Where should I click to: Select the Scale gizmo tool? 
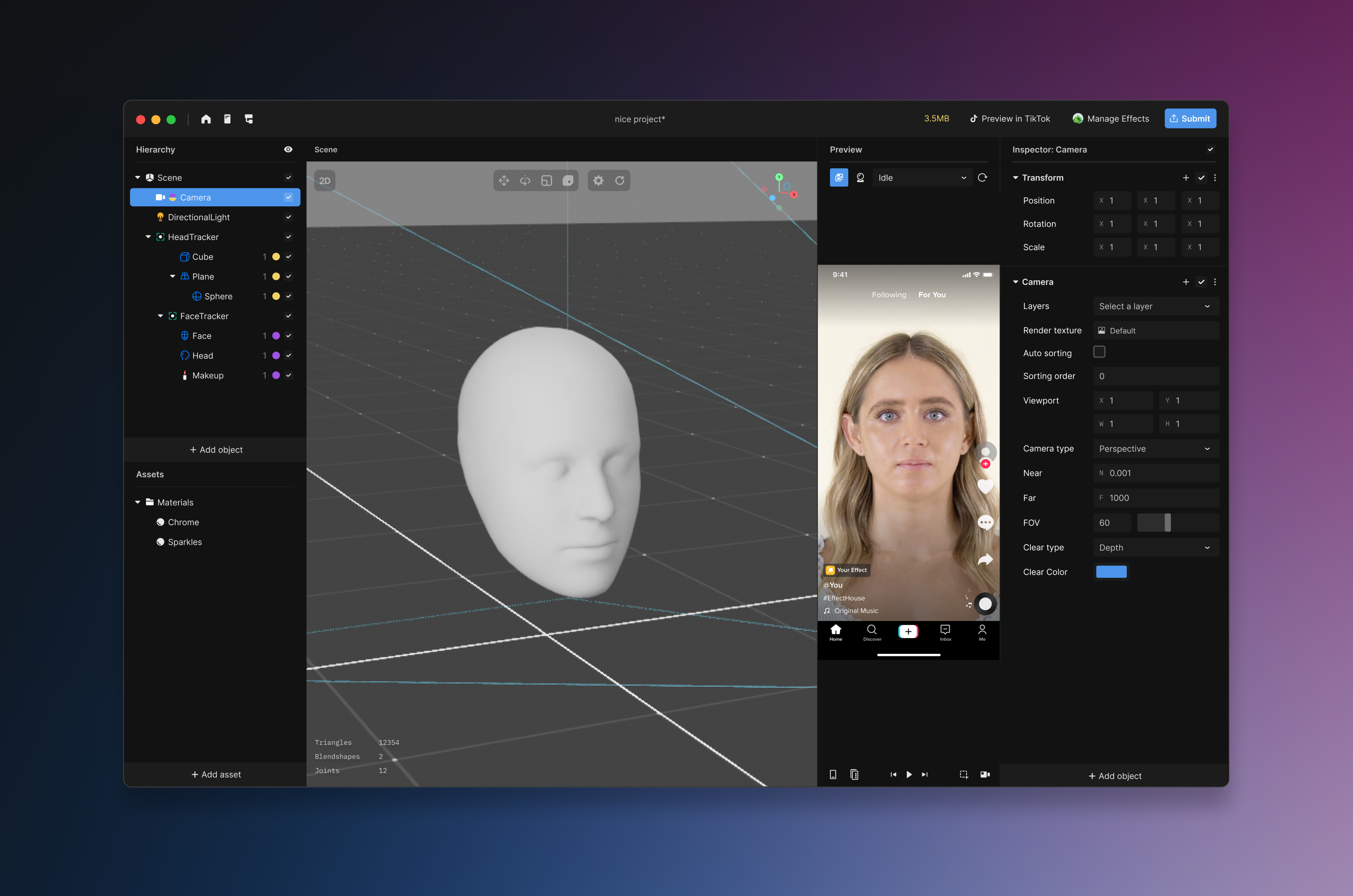(546, 180)
